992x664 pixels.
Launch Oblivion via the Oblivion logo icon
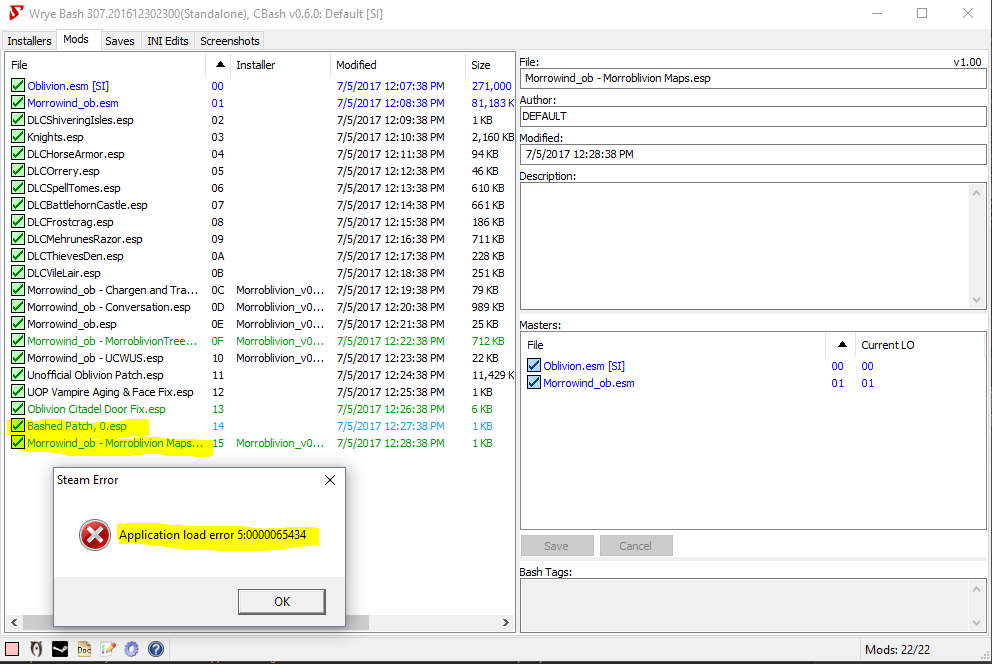36,649
